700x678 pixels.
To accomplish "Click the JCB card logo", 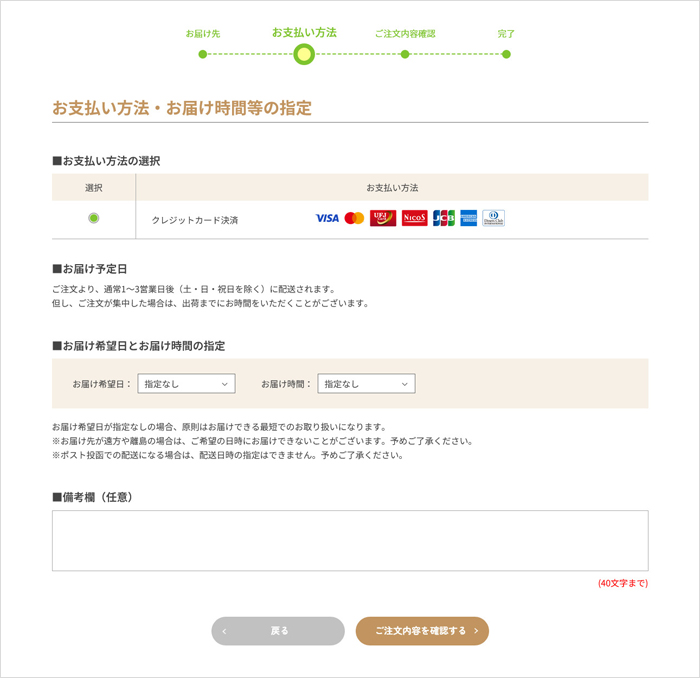I will 444,218.
